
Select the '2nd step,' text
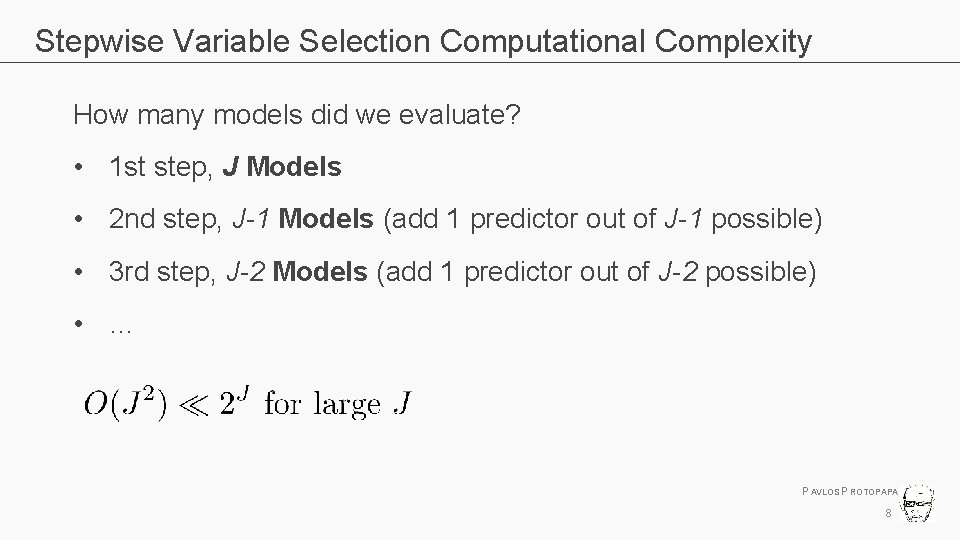(165, 219)
